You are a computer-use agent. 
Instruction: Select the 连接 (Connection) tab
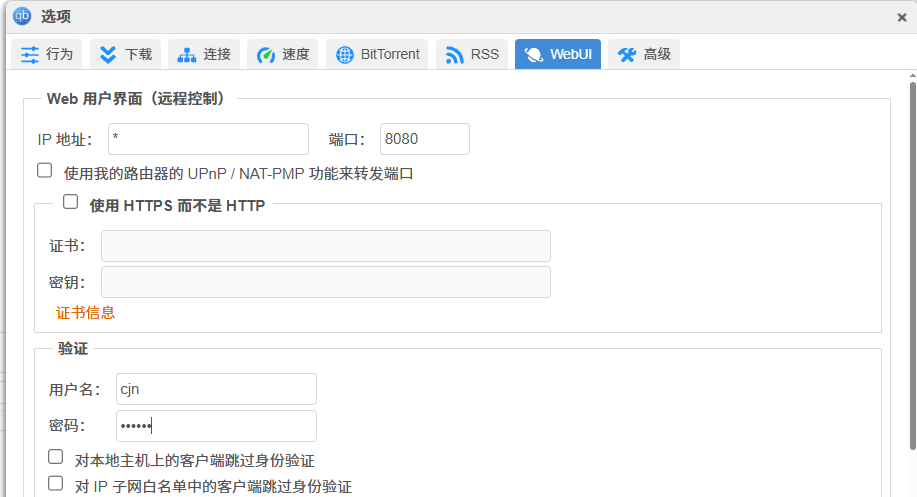tap(204, 54)
